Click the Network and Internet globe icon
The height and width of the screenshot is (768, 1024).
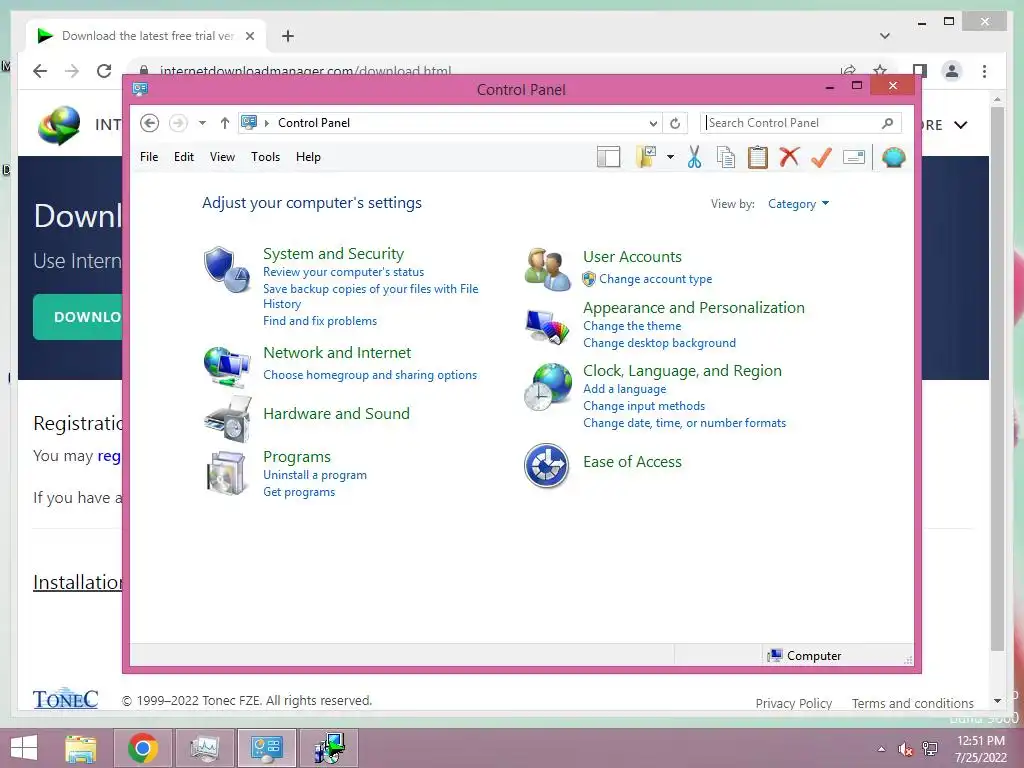pyautogui.click(x=226, y=366)
